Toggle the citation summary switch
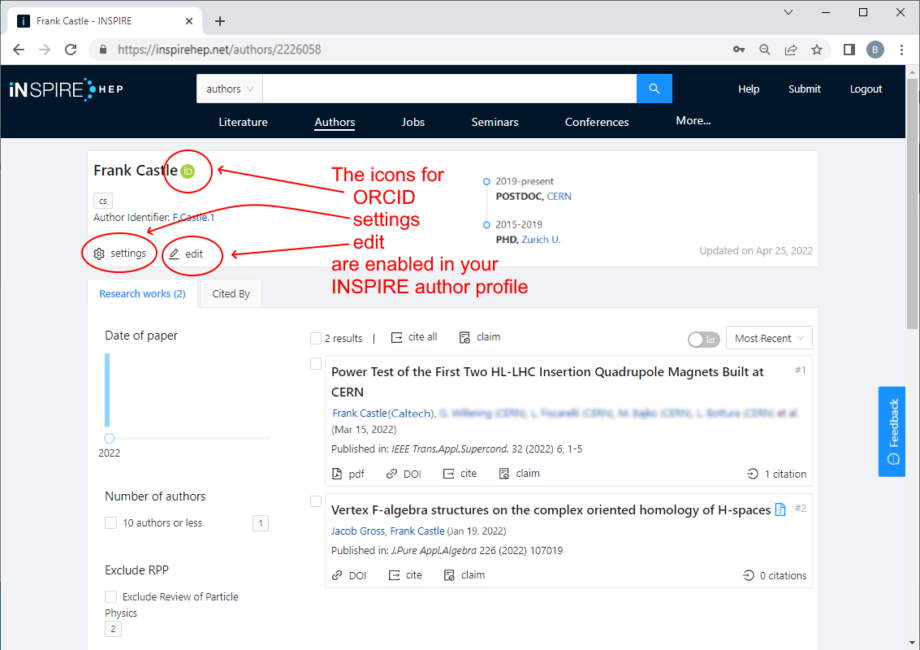The height and width of the screenshot is (650, 920). pyautogui.click(x=703, y=339)
